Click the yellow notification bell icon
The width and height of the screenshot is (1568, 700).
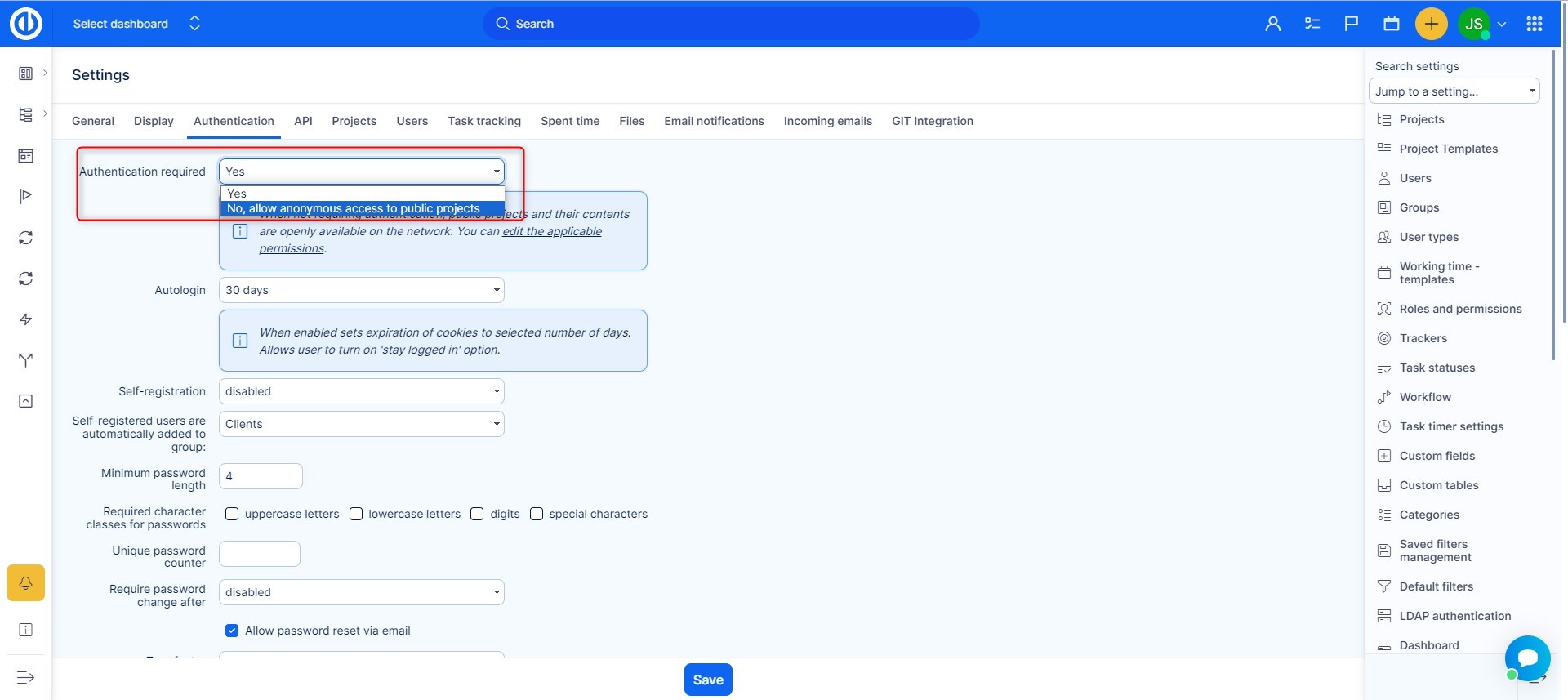click(x=25, y=583)
